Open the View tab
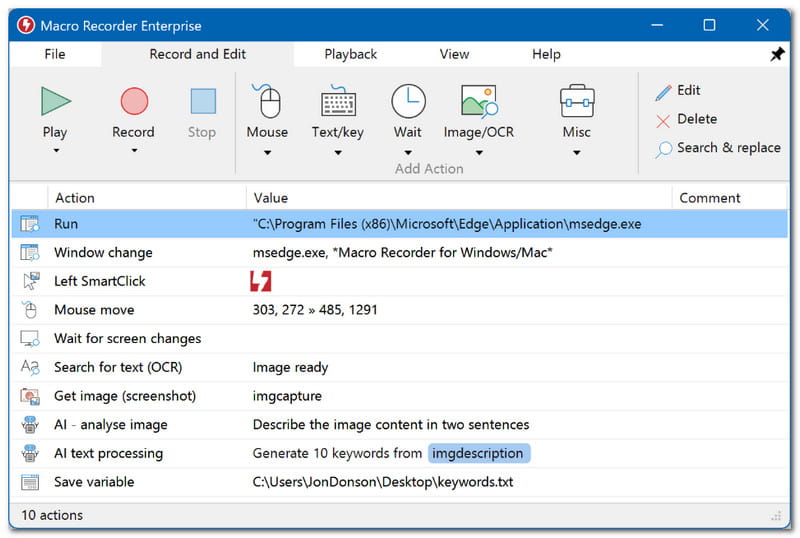The width and height of the screenshot is (800, 538). tap(454, 54)
